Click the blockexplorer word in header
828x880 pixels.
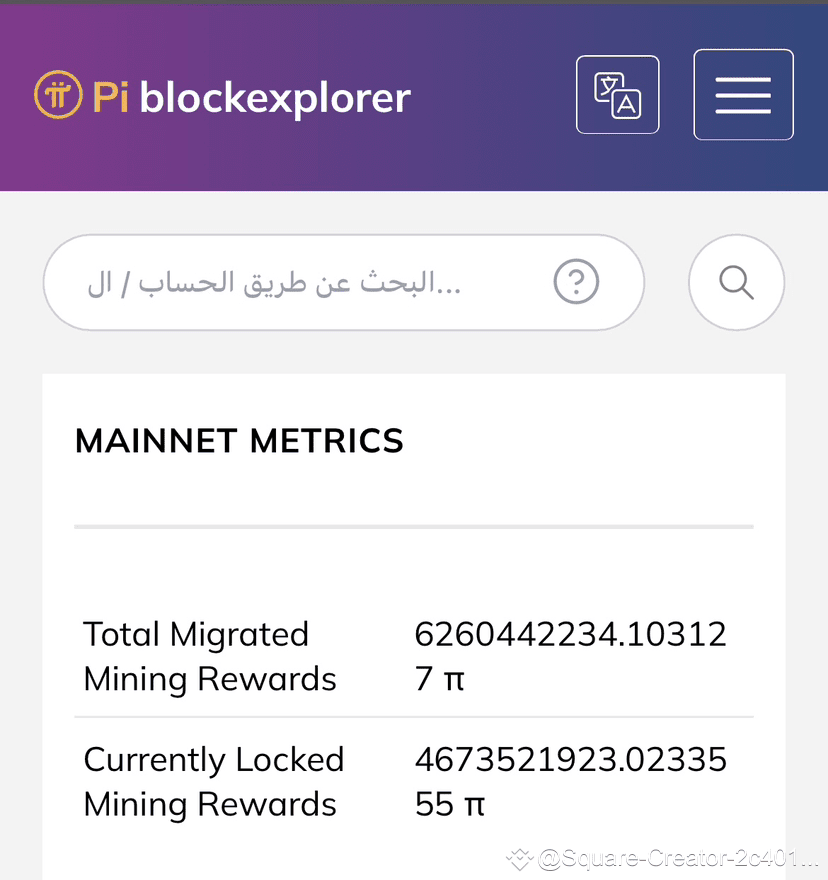pos(275,98)
